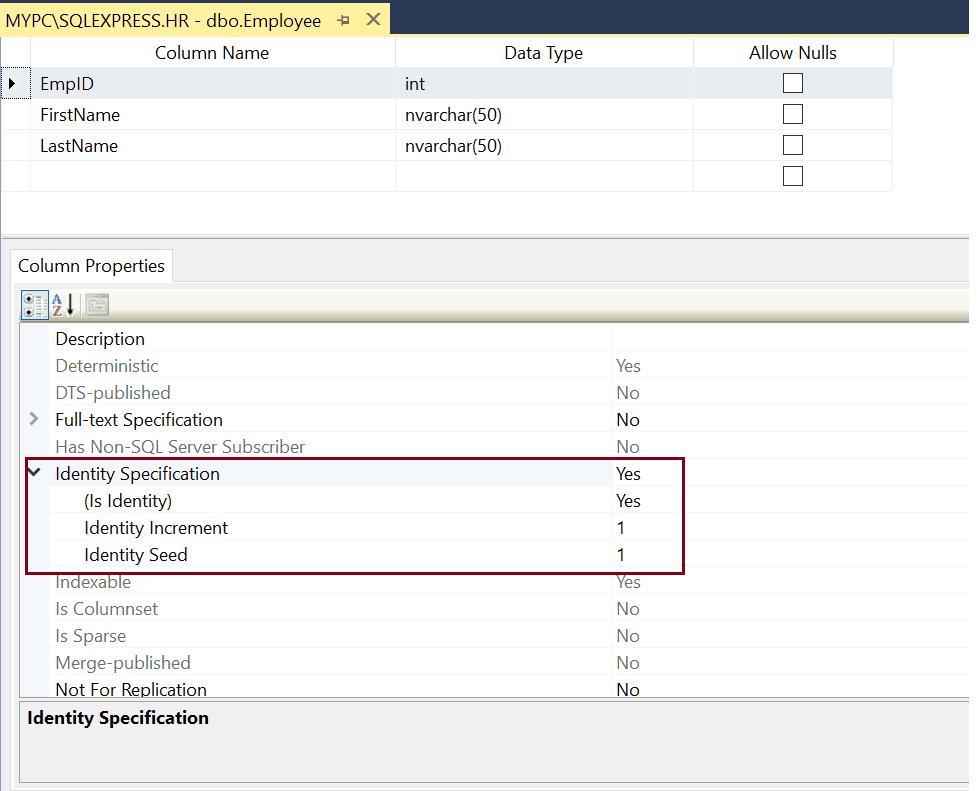Screen dimensions: 978x791
Task: Pin the dbo.Employee document tab
Action: point(343,20)
